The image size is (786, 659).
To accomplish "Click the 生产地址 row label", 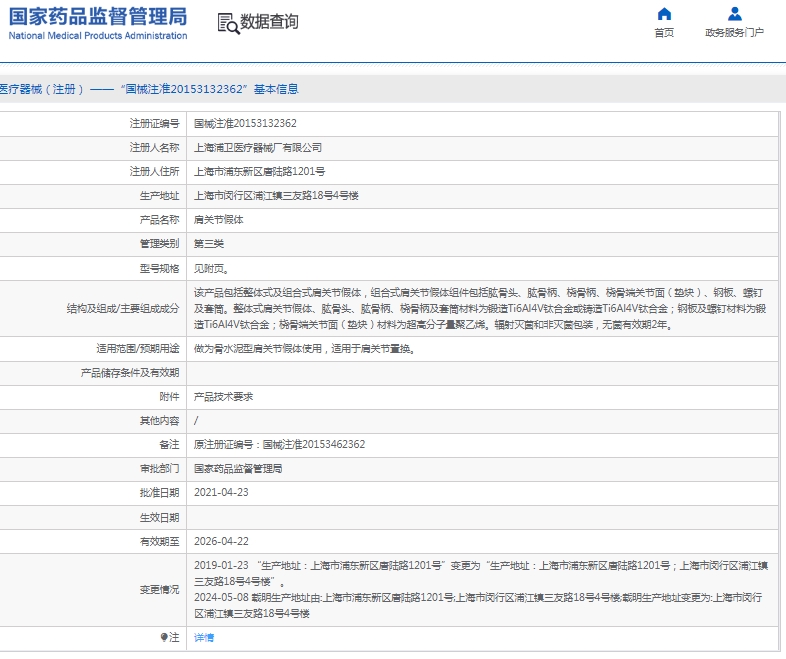I will pos(159,195).
